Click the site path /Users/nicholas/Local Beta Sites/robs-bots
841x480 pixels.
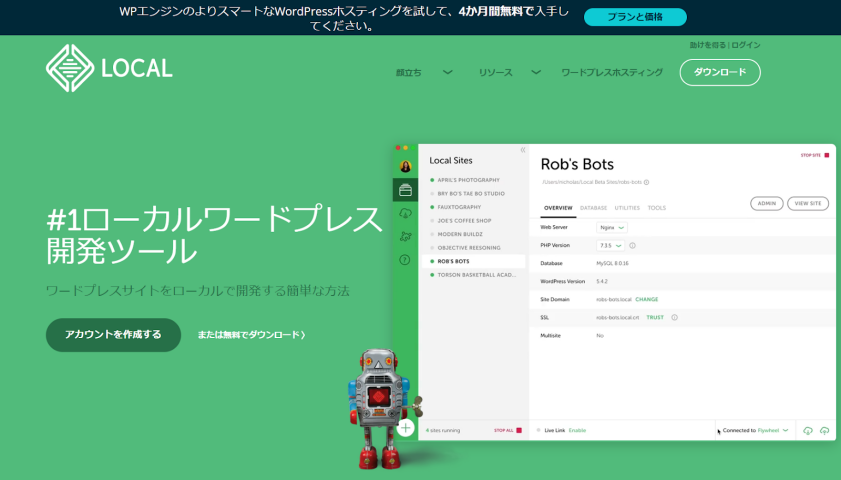point(592,182)
